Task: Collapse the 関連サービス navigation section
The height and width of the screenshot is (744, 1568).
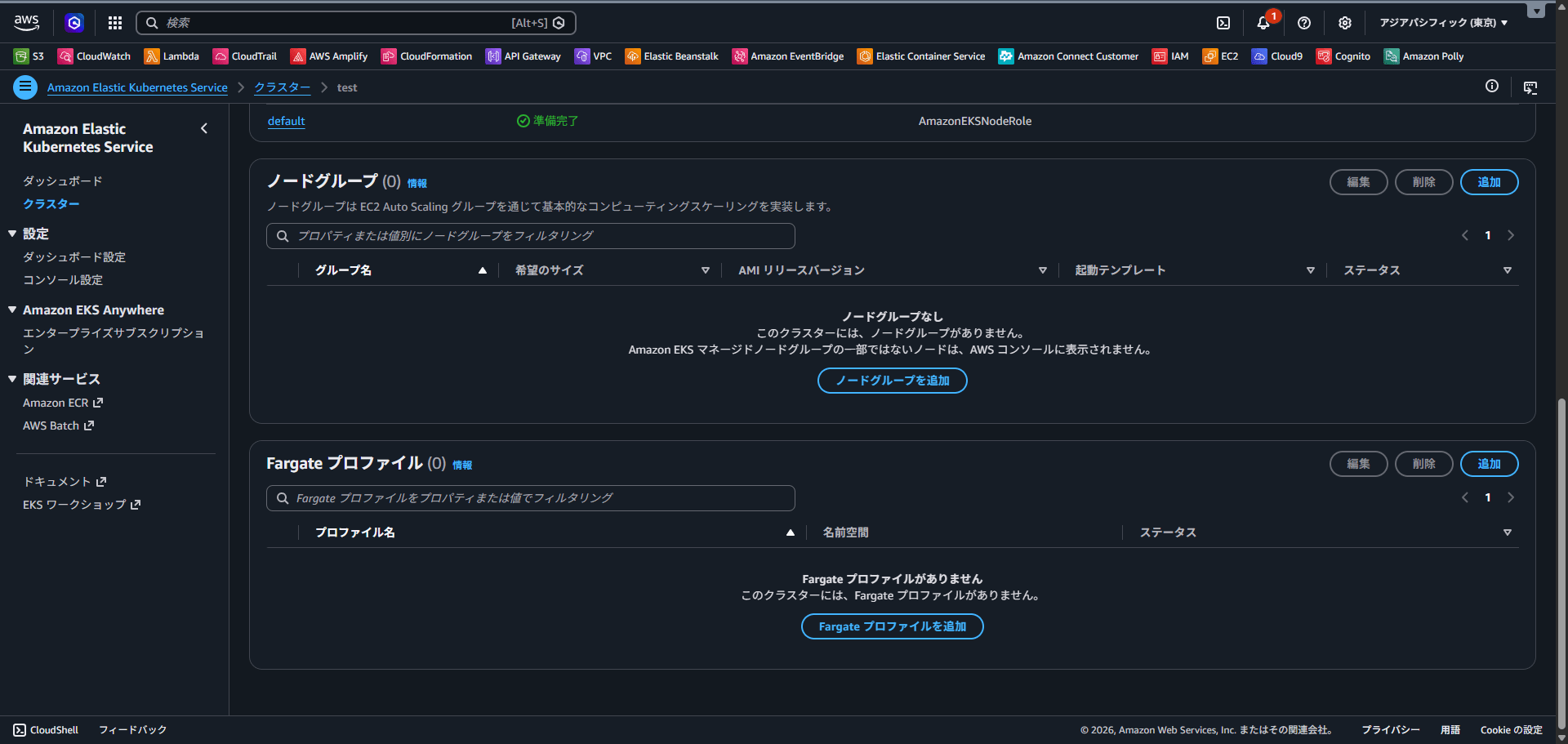Action: pyautogui.click(x=12, y=379)
